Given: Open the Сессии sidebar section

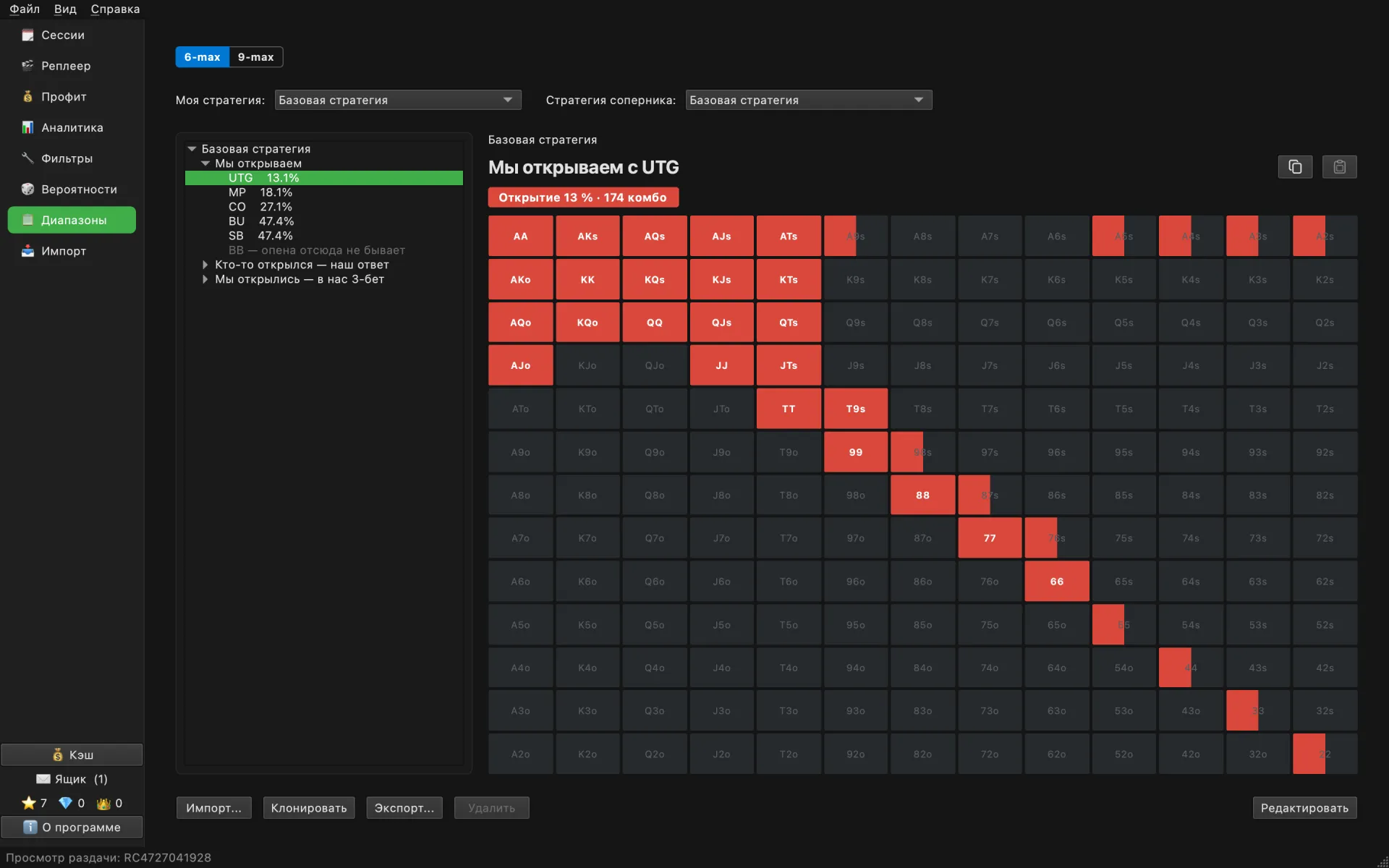Looking at the screenshot, I should pyautogui.click(x=72, y=35).
